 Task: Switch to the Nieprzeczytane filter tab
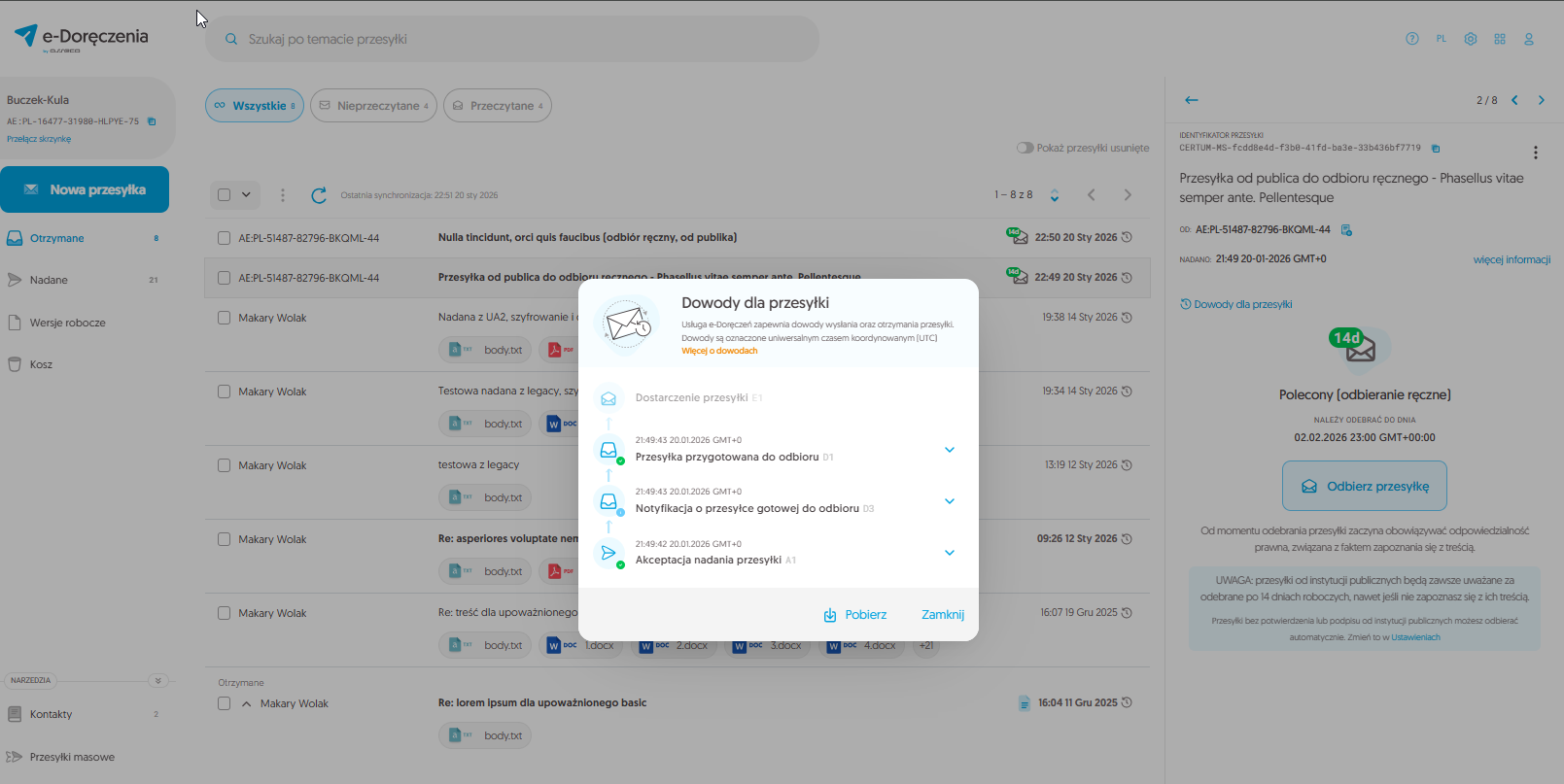click(x=373, y=106)
